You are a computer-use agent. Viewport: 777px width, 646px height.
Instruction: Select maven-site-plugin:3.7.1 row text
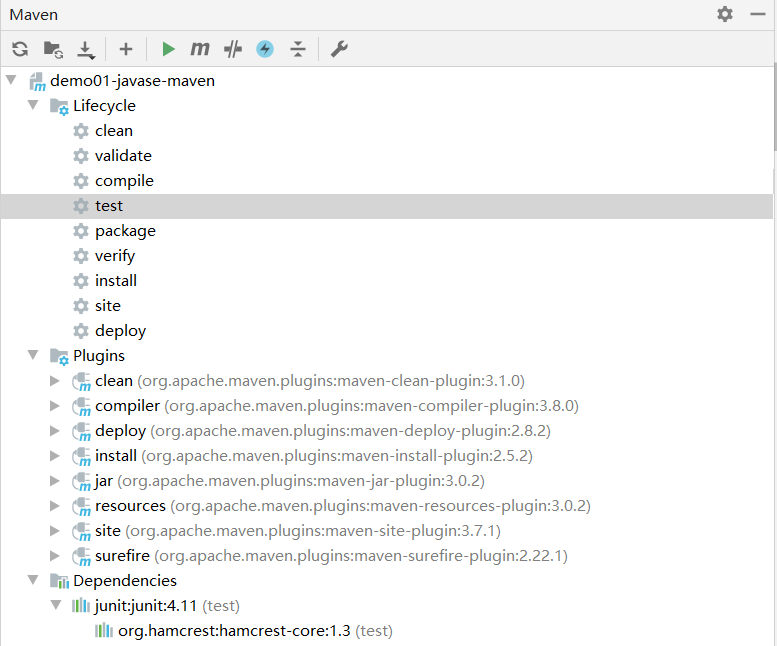click(298, 531)
